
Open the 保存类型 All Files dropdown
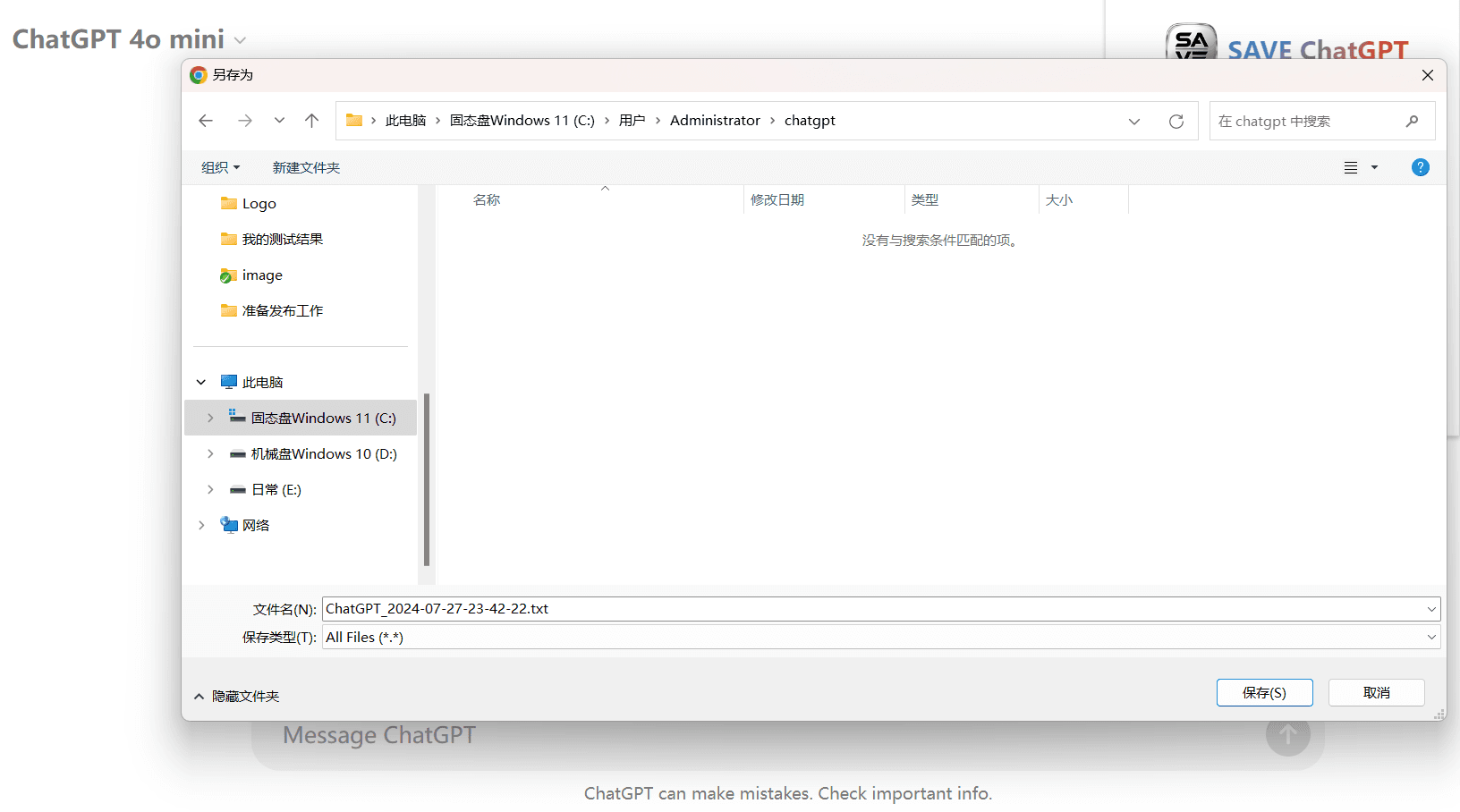(x=881, y=637)
